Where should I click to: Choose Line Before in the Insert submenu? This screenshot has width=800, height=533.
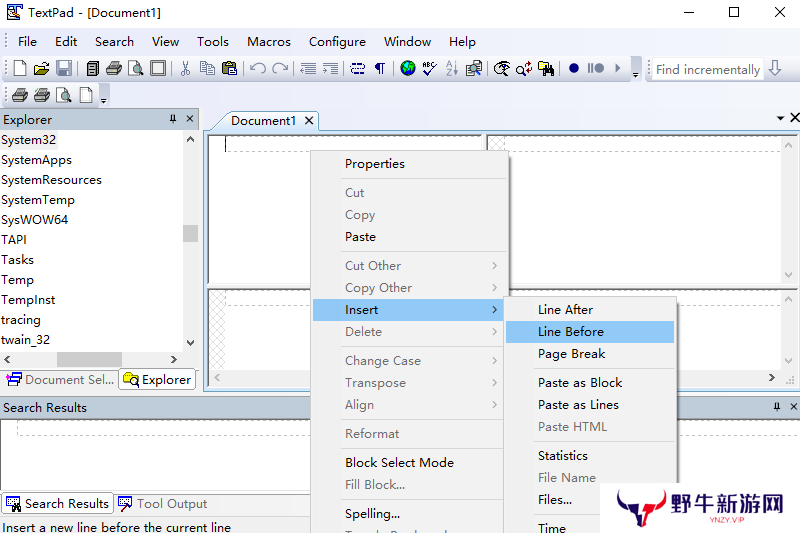(x=590, y=332)
